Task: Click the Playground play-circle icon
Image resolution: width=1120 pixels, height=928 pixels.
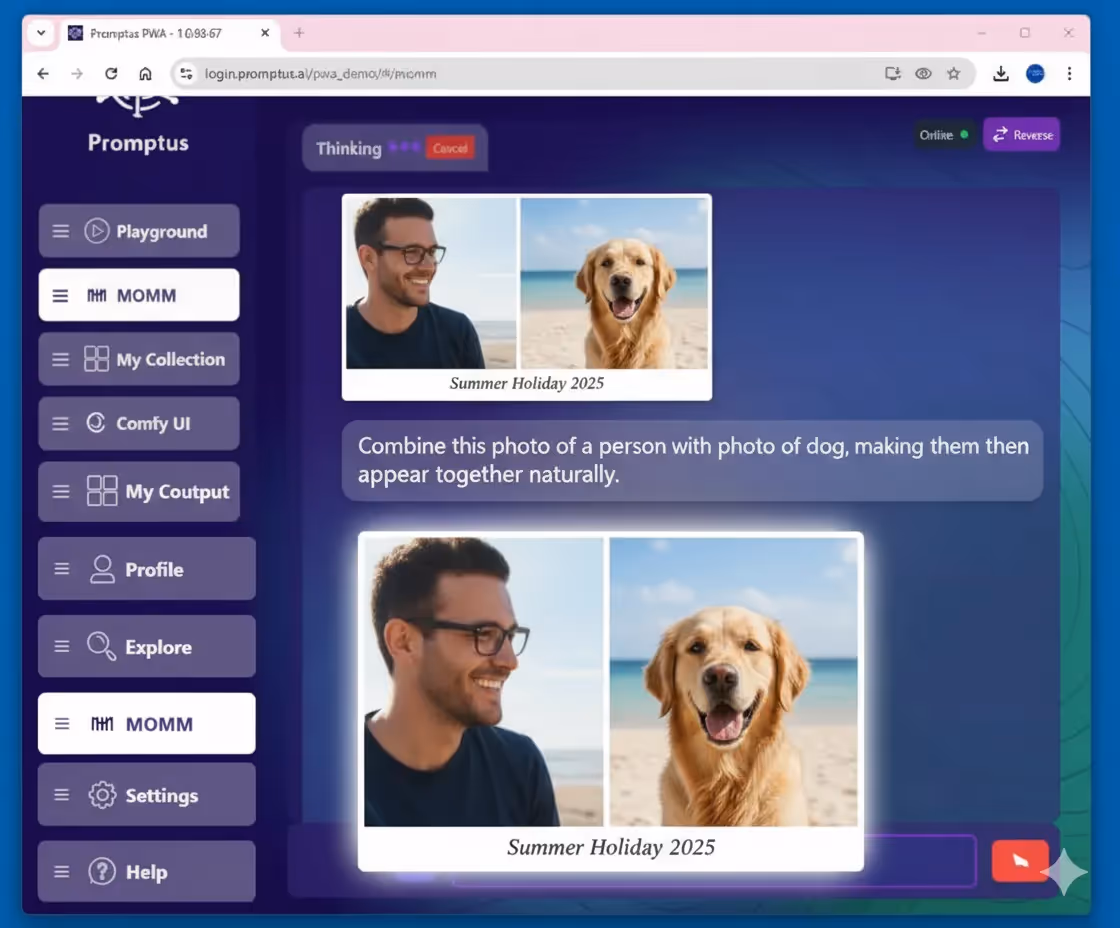Action: 96,231
